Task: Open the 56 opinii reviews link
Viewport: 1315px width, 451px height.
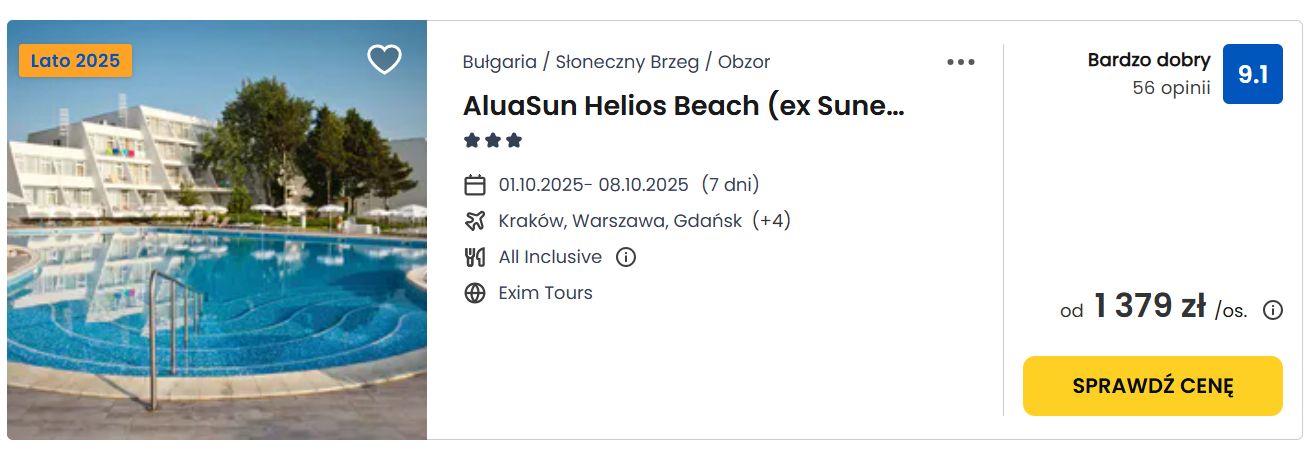Action: click(1171, 88)
